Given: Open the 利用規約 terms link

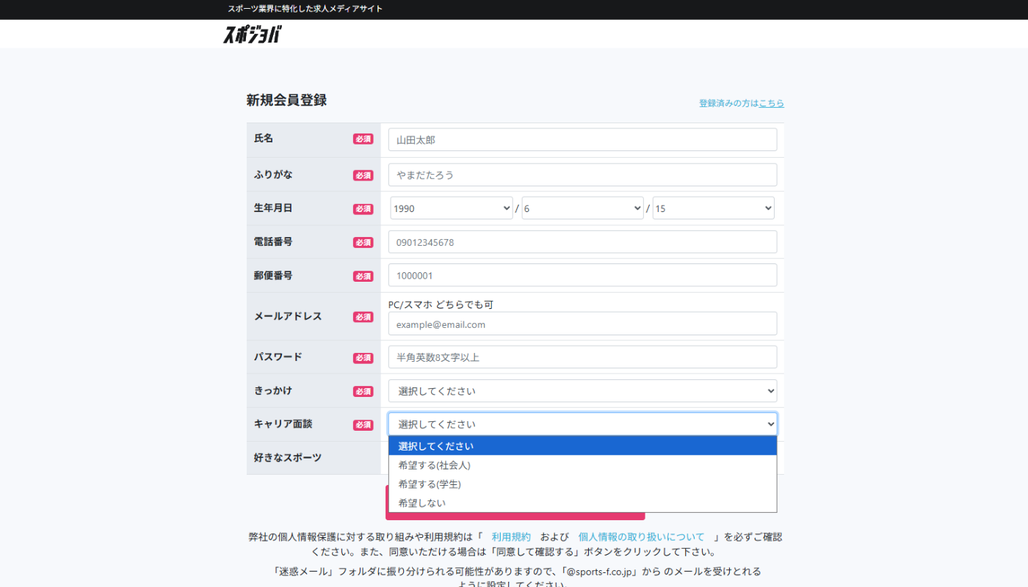Looking at the screenshot, I should tap(511, 537).
